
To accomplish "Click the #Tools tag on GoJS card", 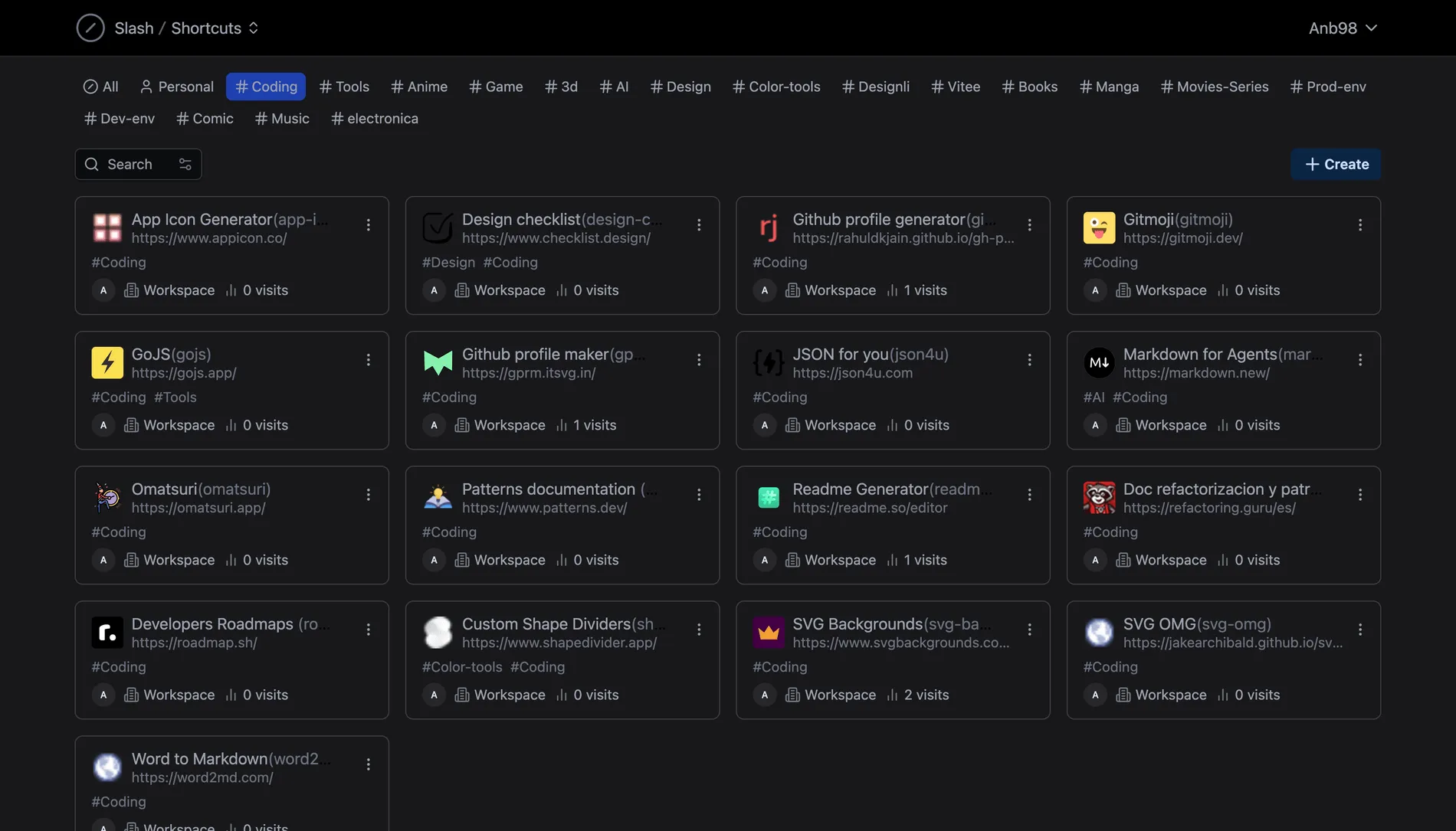I will click(175, 398).
